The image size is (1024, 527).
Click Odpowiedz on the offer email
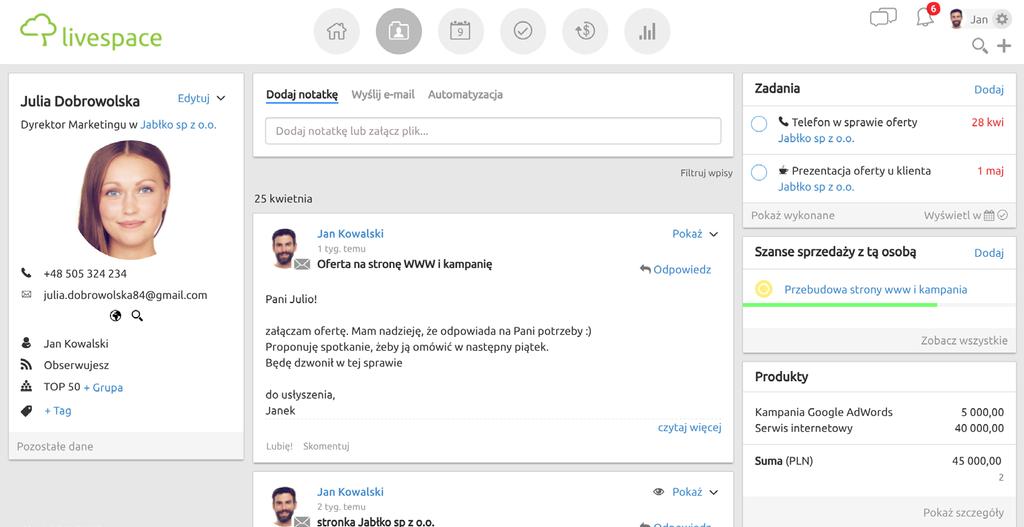point(682,269)
